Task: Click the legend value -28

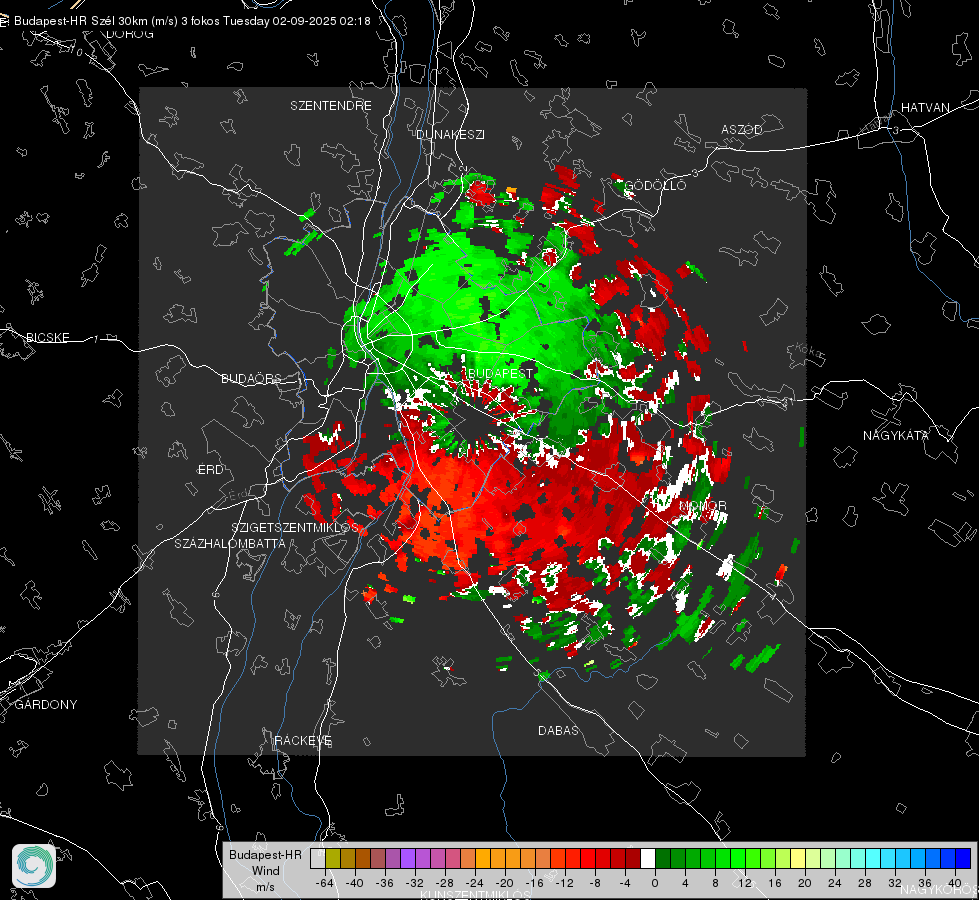Action: (445, 883)
